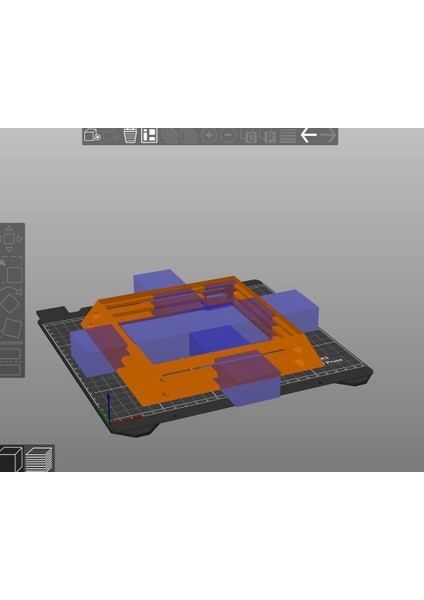The image size is (424, 600).
Task: Select the Move gizmo tool
Action: (x=10, y=239)
